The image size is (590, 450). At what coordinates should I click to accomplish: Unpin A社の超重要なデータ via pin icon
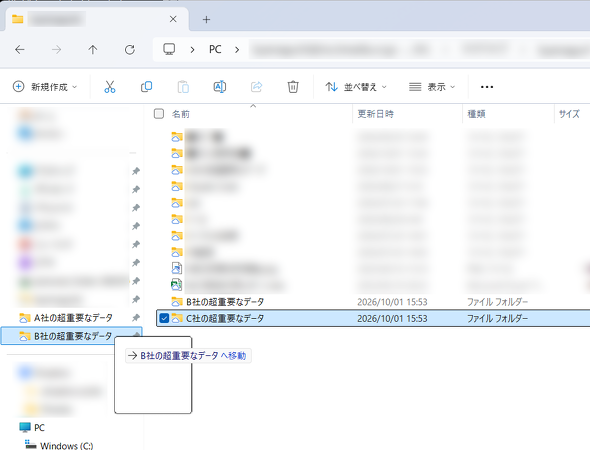136,318
